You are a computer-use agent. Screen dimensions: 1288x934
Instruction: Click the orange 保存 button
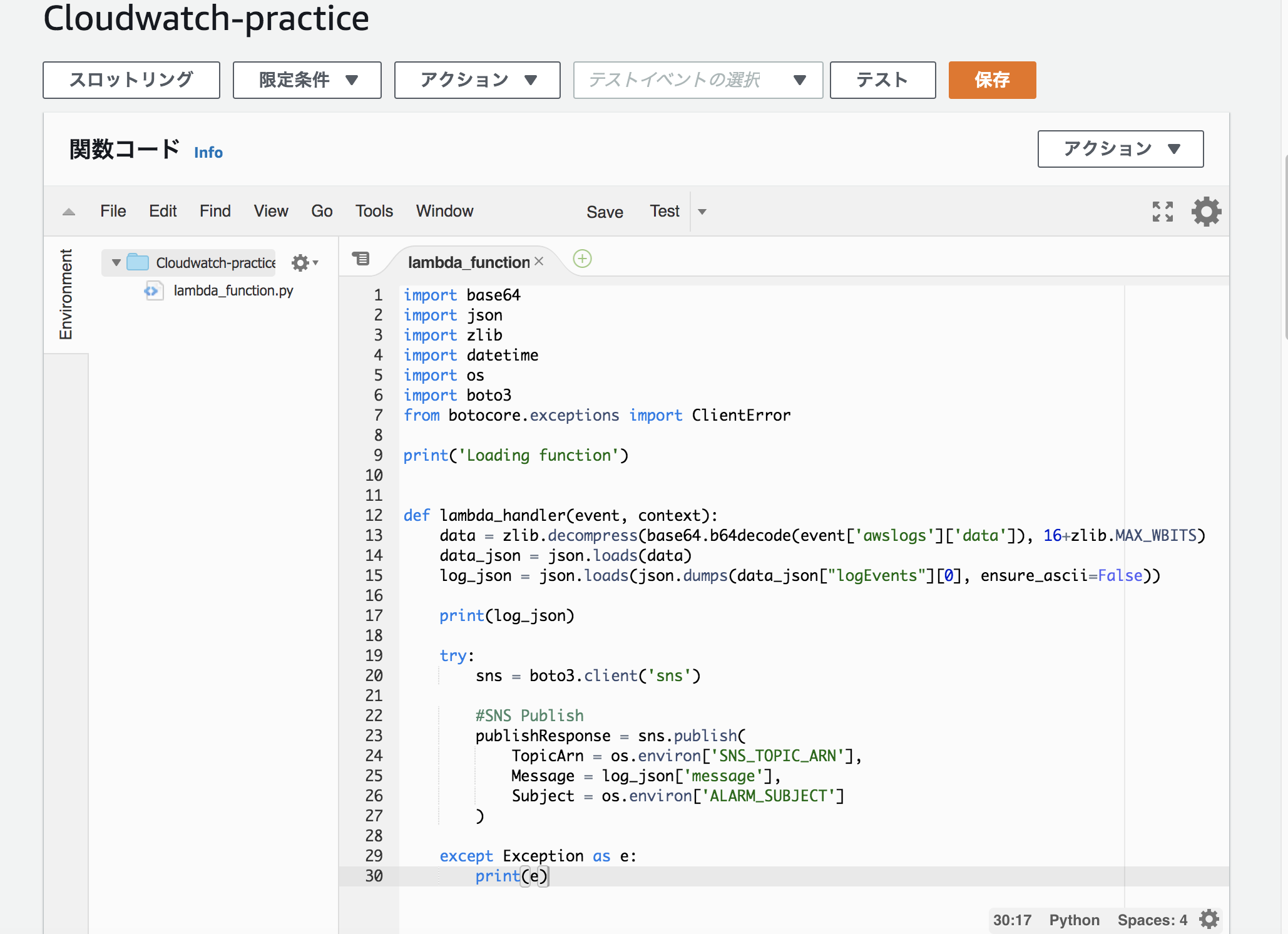[x=991, y=80]
